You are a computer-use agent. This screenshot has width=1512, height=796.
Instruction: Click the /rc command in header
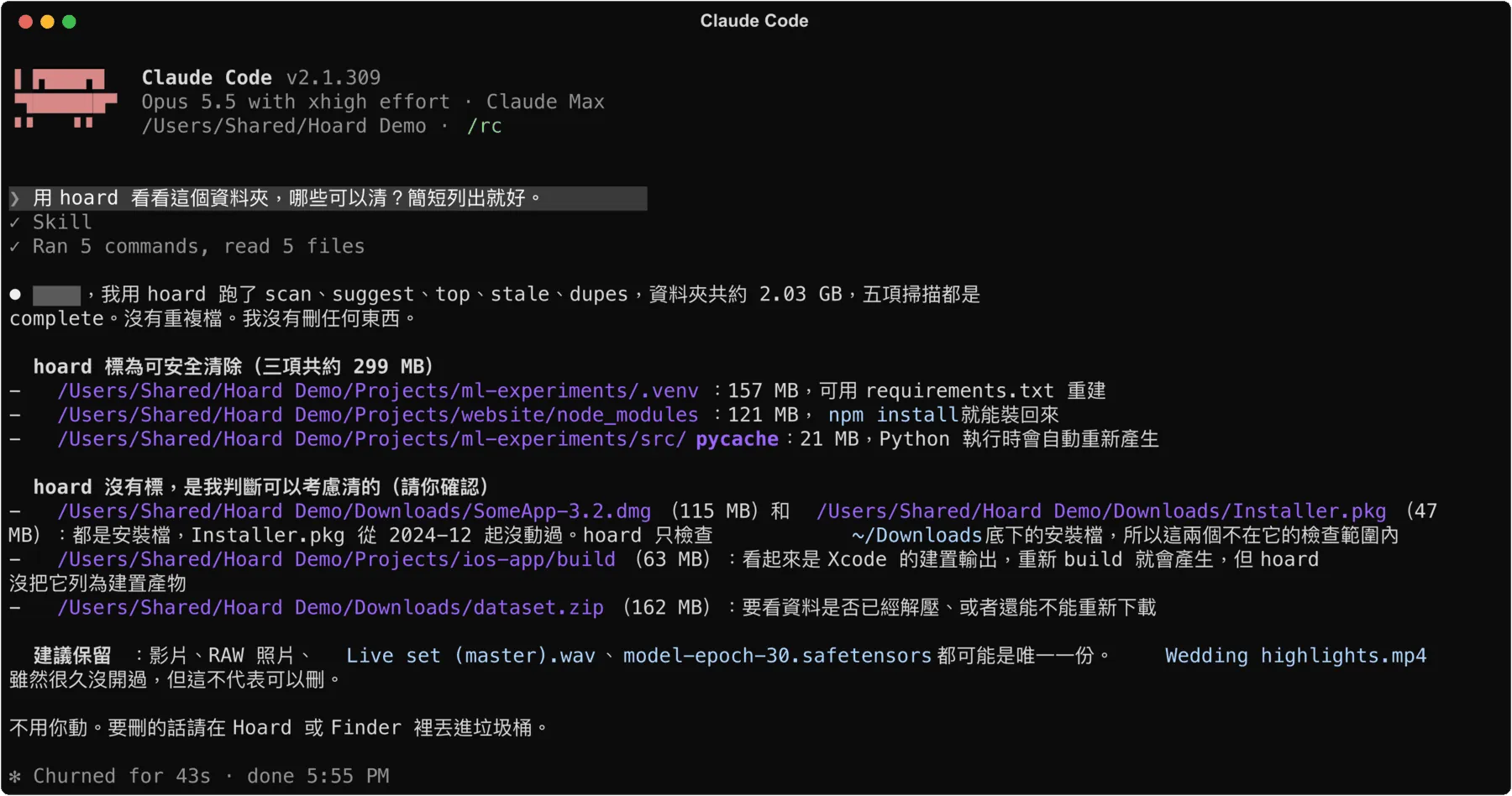[x=485, y=127]
